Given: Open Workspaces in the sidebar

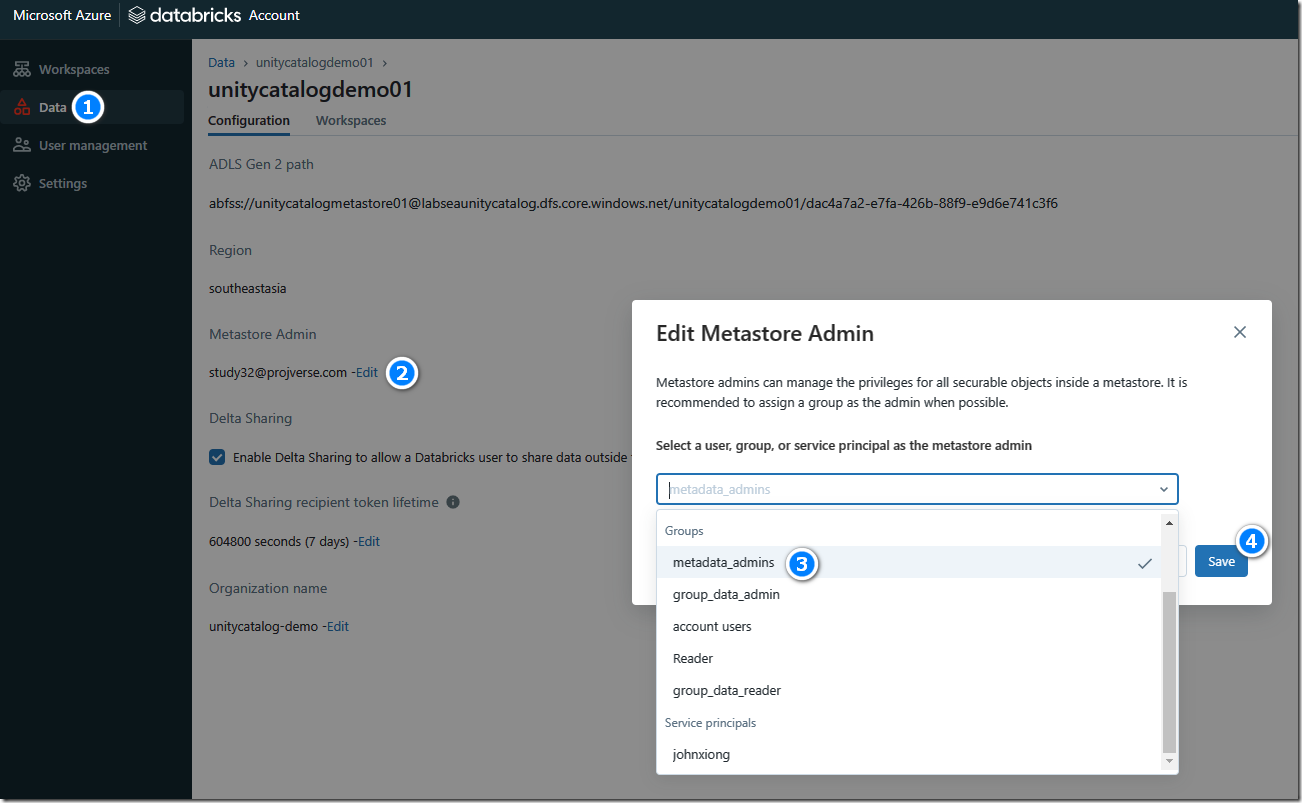Looking at the screenshot, I should [74, 70].
